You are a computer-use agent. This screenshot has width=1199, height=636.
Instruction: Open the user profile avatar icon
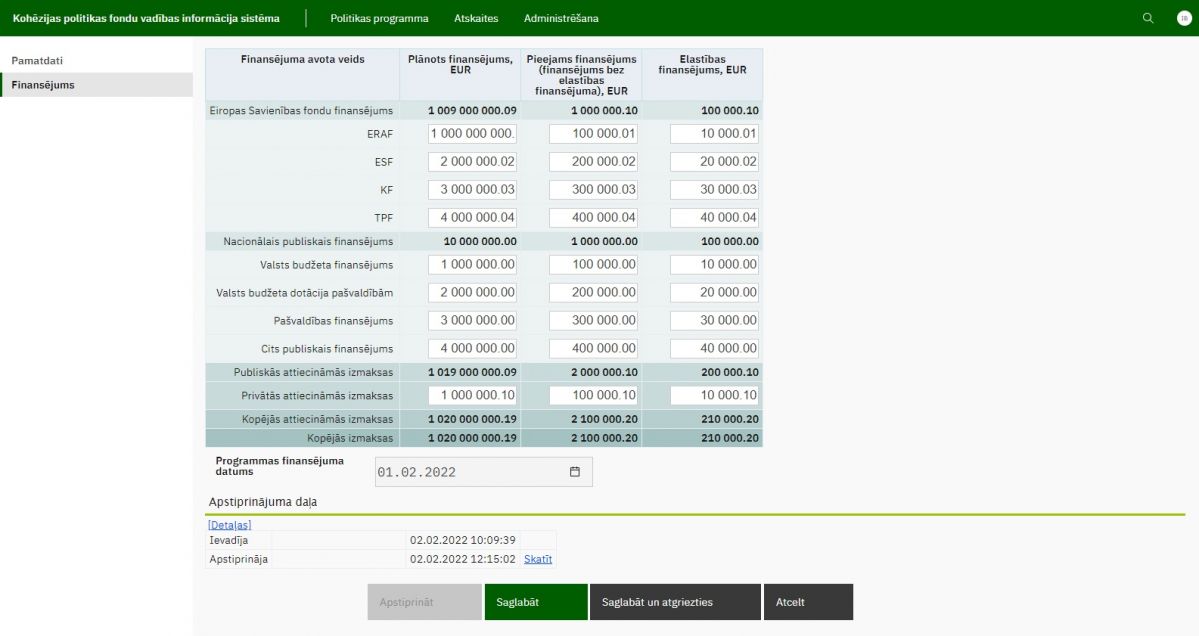(1184, 18)
